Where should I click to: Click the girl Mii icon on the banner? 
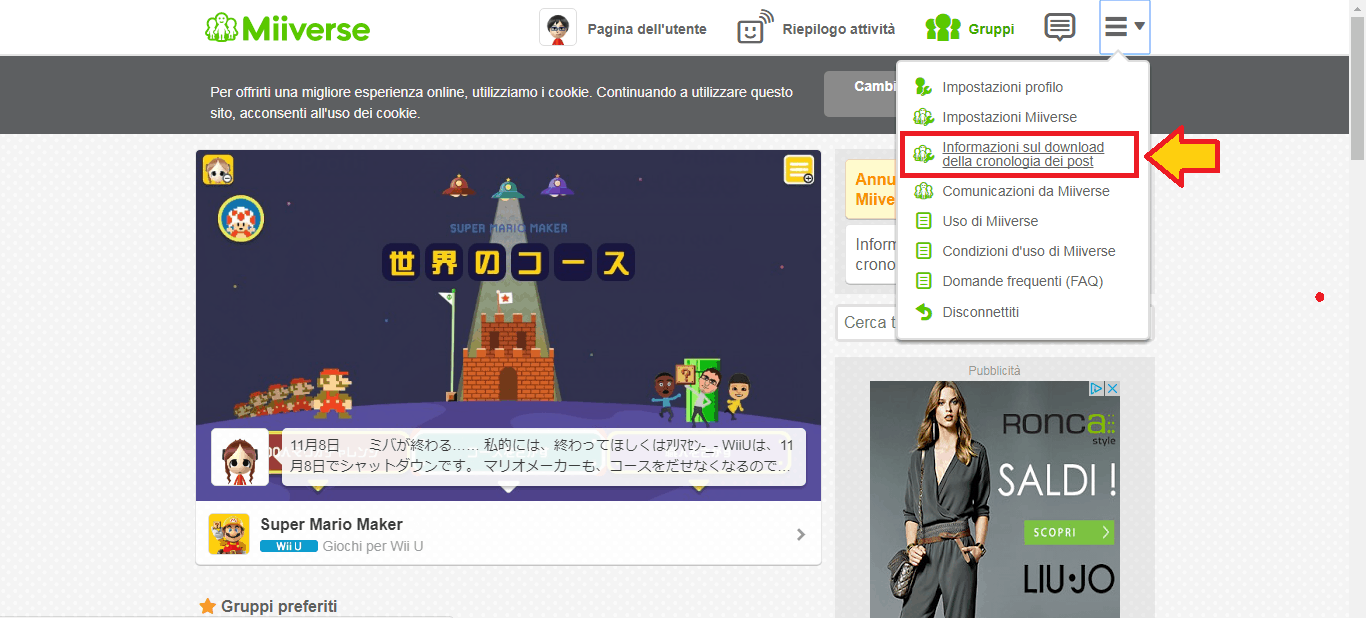point(218,170)
